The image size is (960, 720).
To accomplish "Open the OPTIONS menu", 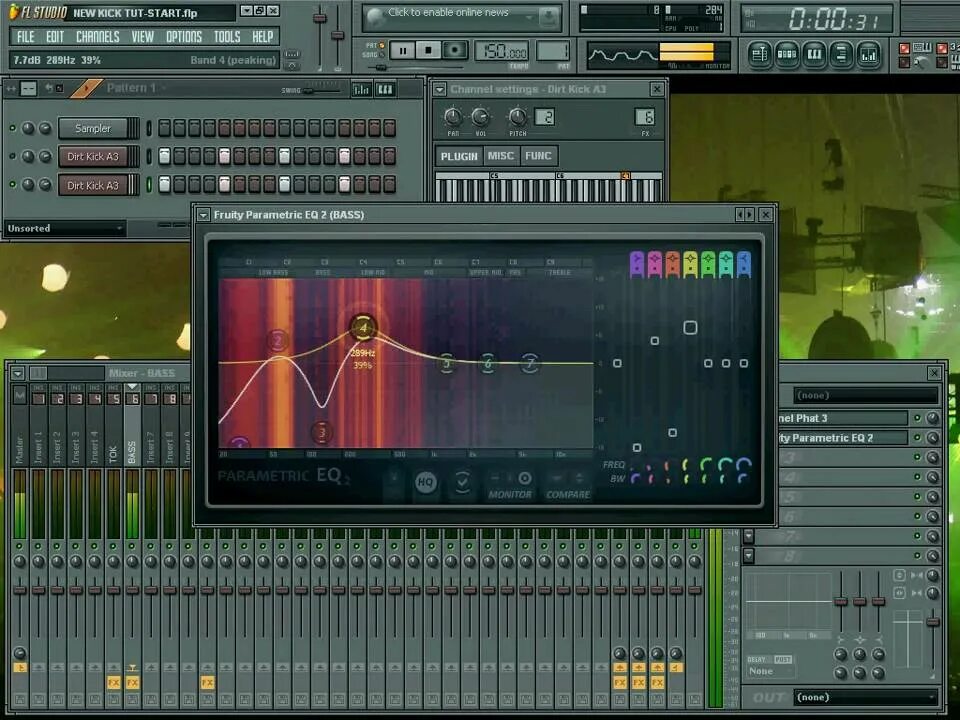I will [184, 37].
